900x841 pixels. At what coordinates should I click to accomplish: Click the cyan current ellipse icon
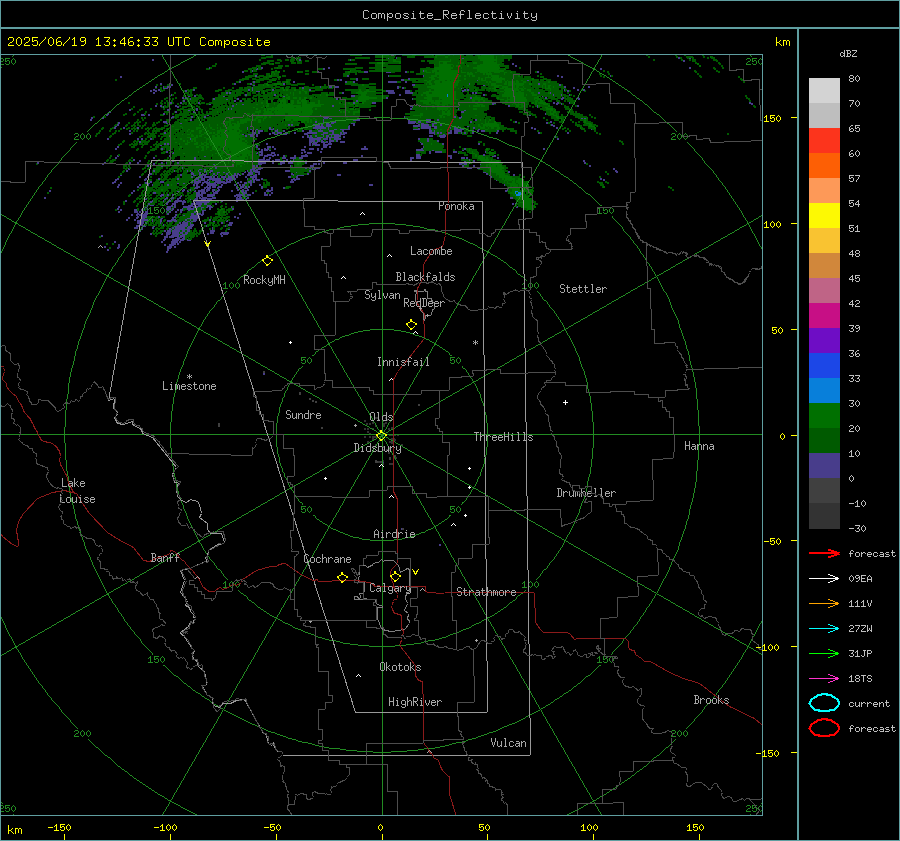pyautogui.click(x=824, y=703)
